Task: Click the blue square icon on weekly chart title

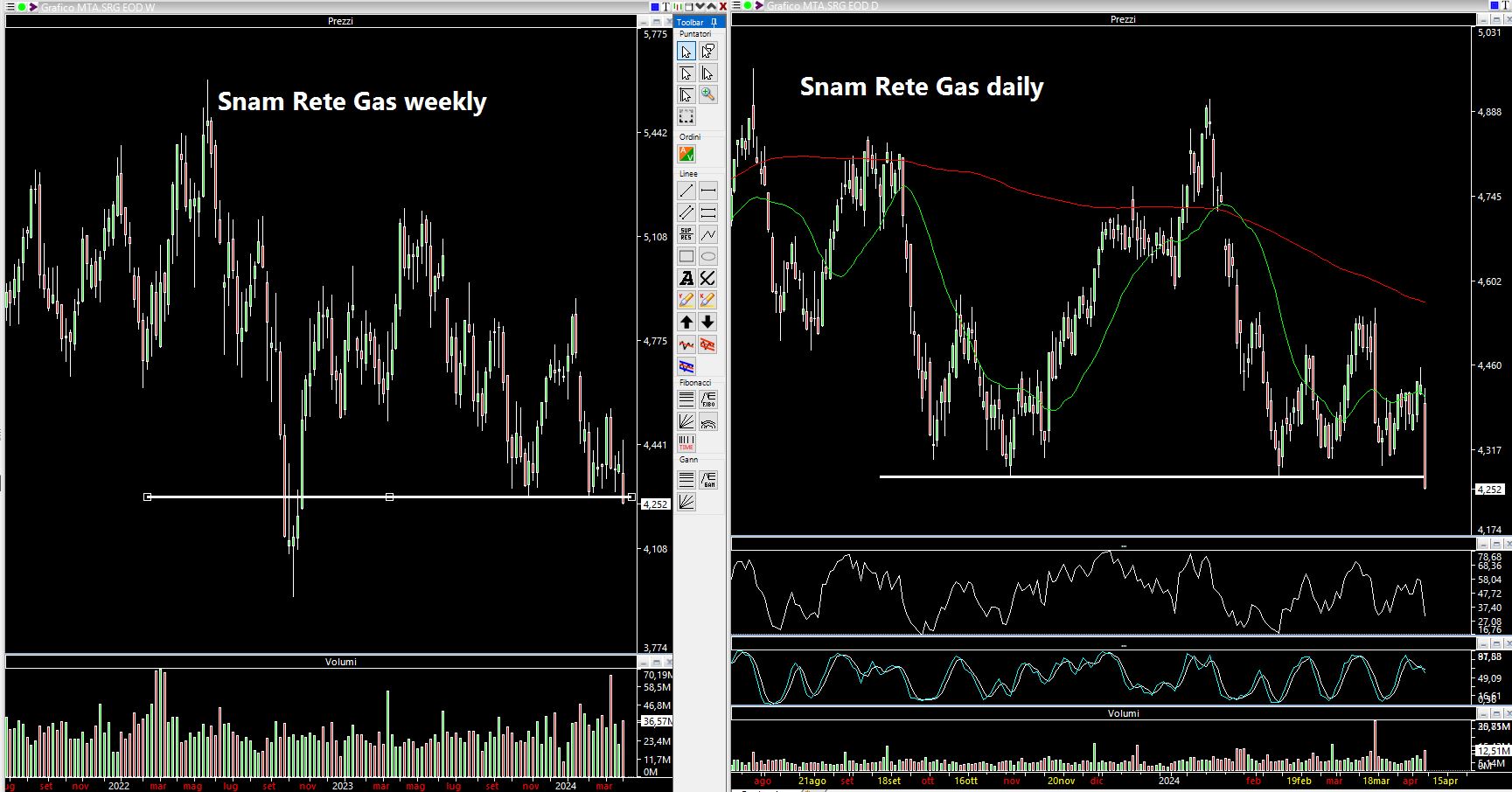Action: (x=655, y=6)
